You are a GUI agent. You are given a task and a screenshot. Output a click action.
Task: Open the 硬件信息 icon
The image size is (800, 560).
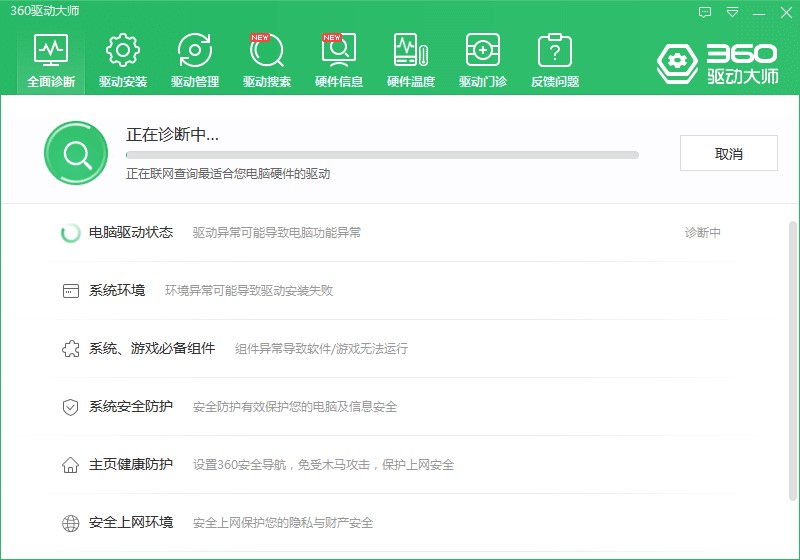point(339,51)
